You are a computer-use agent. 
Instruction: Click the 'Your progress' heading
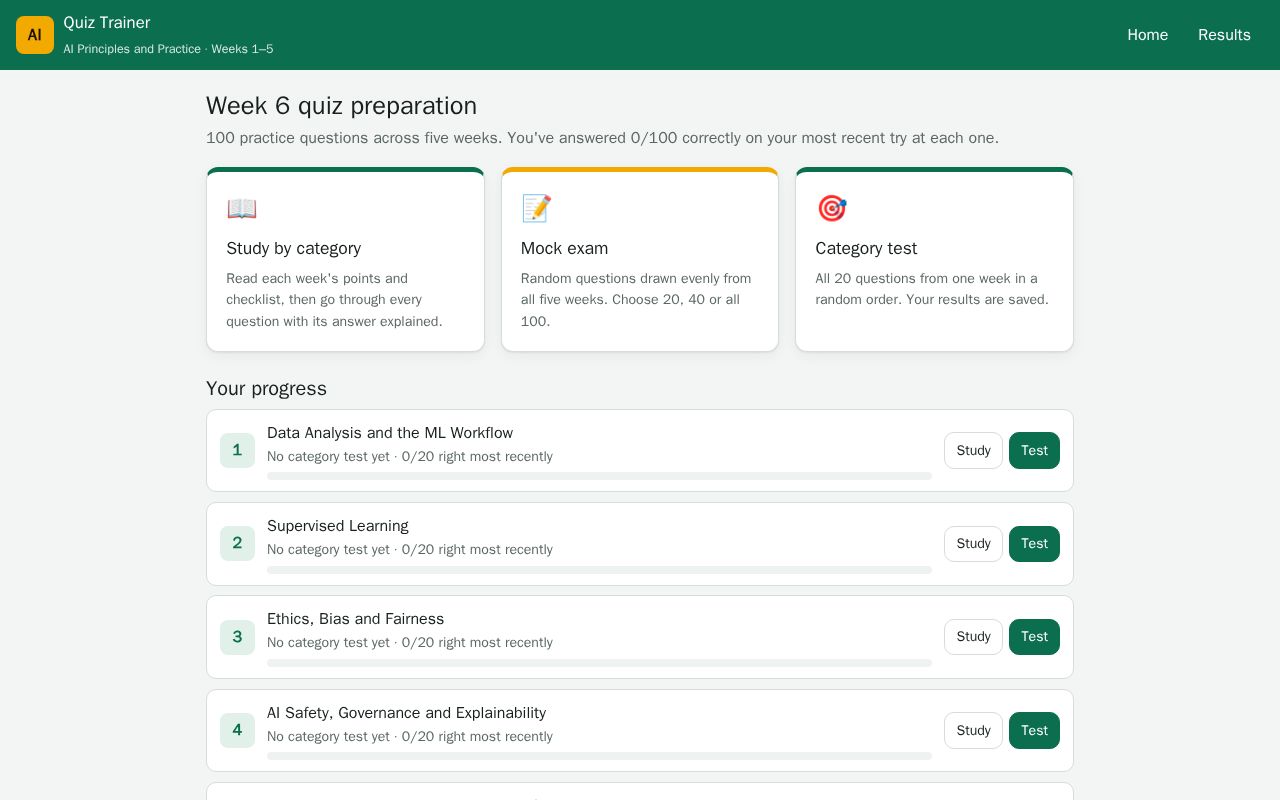tap(266, 389)
